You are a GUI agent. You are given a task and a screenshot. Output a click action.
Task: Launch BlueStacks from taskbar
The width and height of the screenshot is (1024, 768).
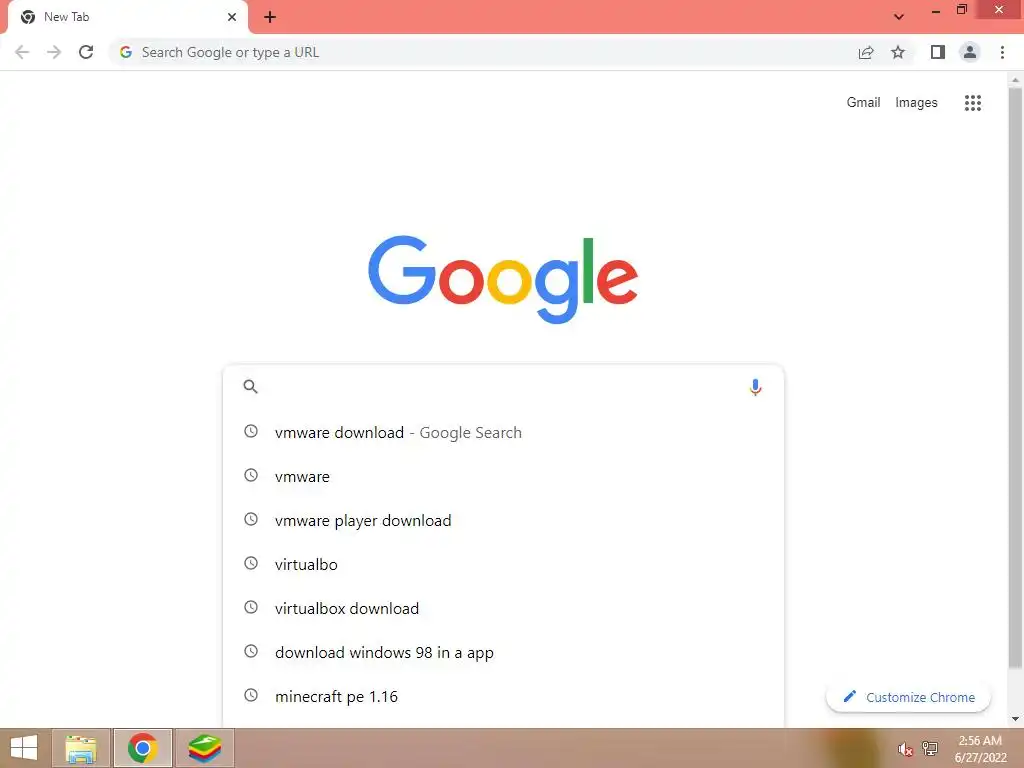[x=204, y=748]
